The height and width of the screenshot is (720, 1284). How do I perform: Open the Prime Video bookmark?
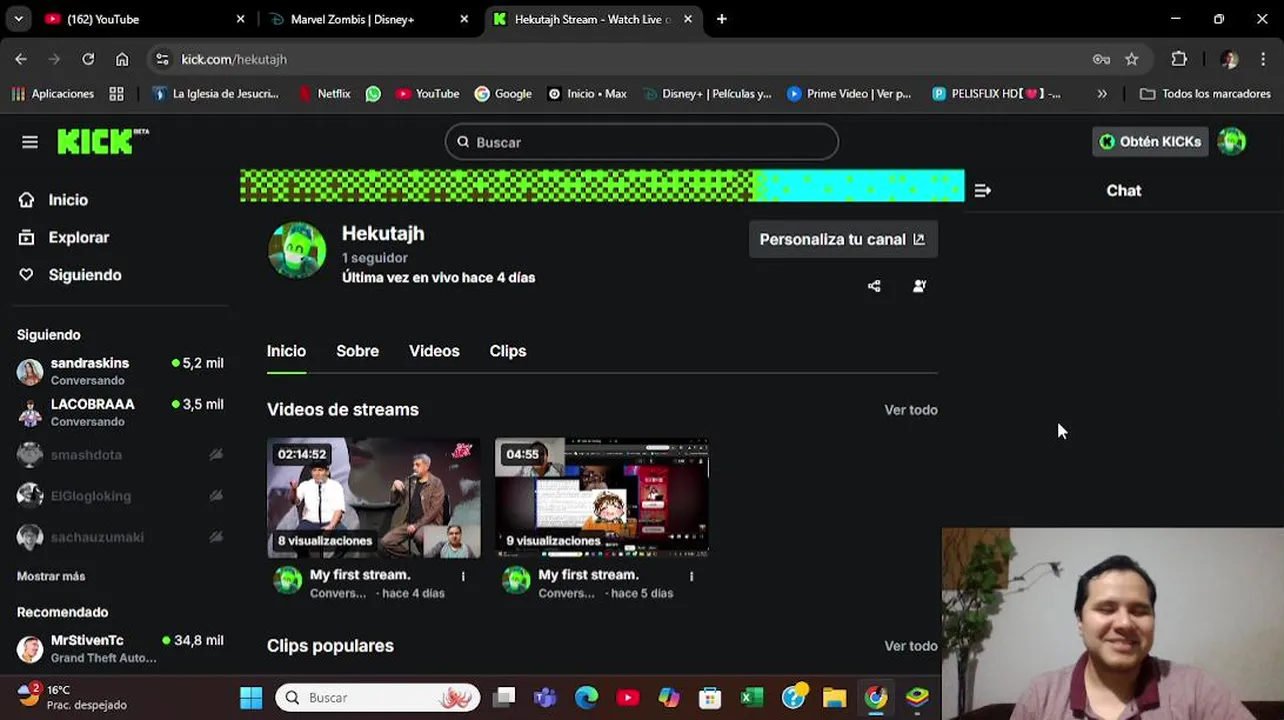click(849, 94)
